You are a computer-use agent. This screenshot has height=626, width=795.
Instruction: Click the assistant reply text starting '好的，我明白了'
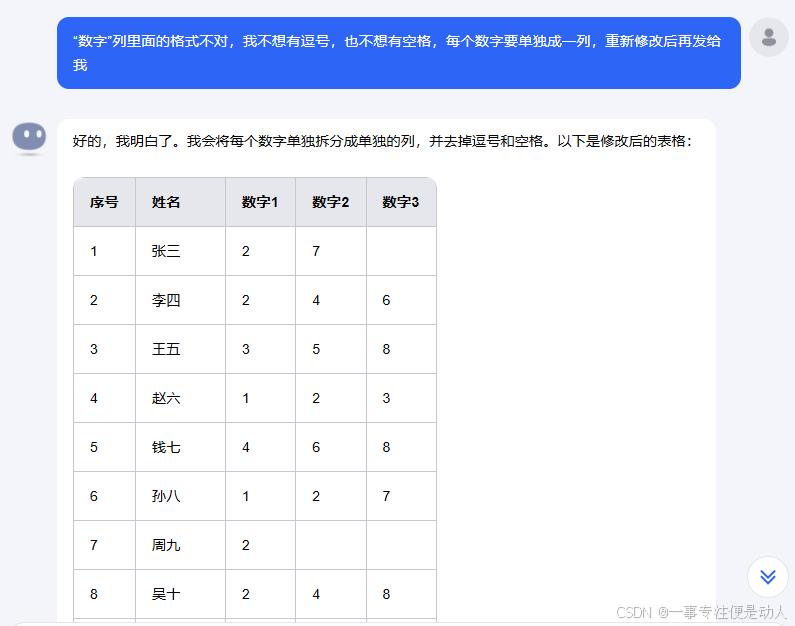[382, 141]
